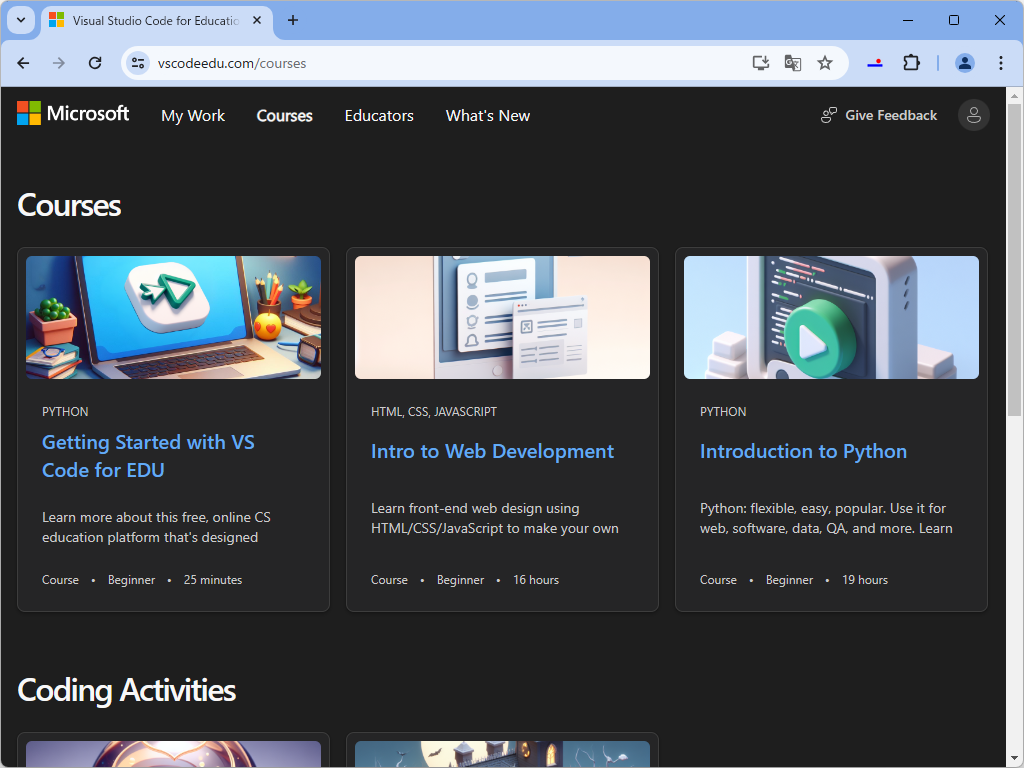Click the laptop thumbnail of Getting Started course
The width and height of the screenshot is (1024, 768).
173,317
